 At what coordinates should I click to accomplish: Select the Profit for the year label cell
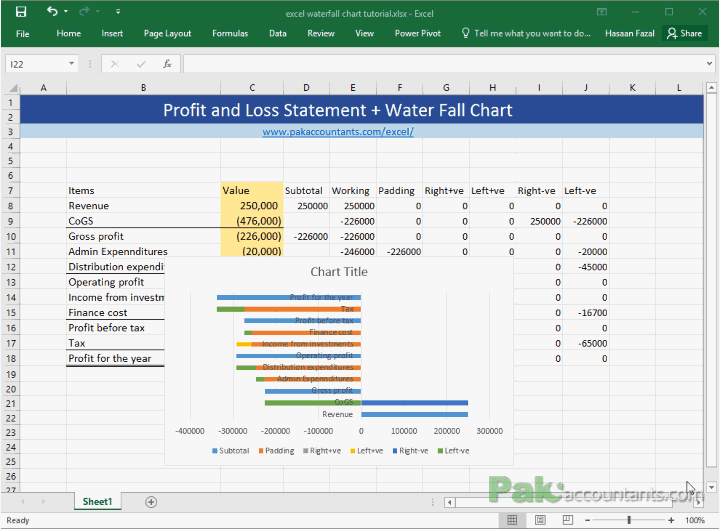coord(115,359)
